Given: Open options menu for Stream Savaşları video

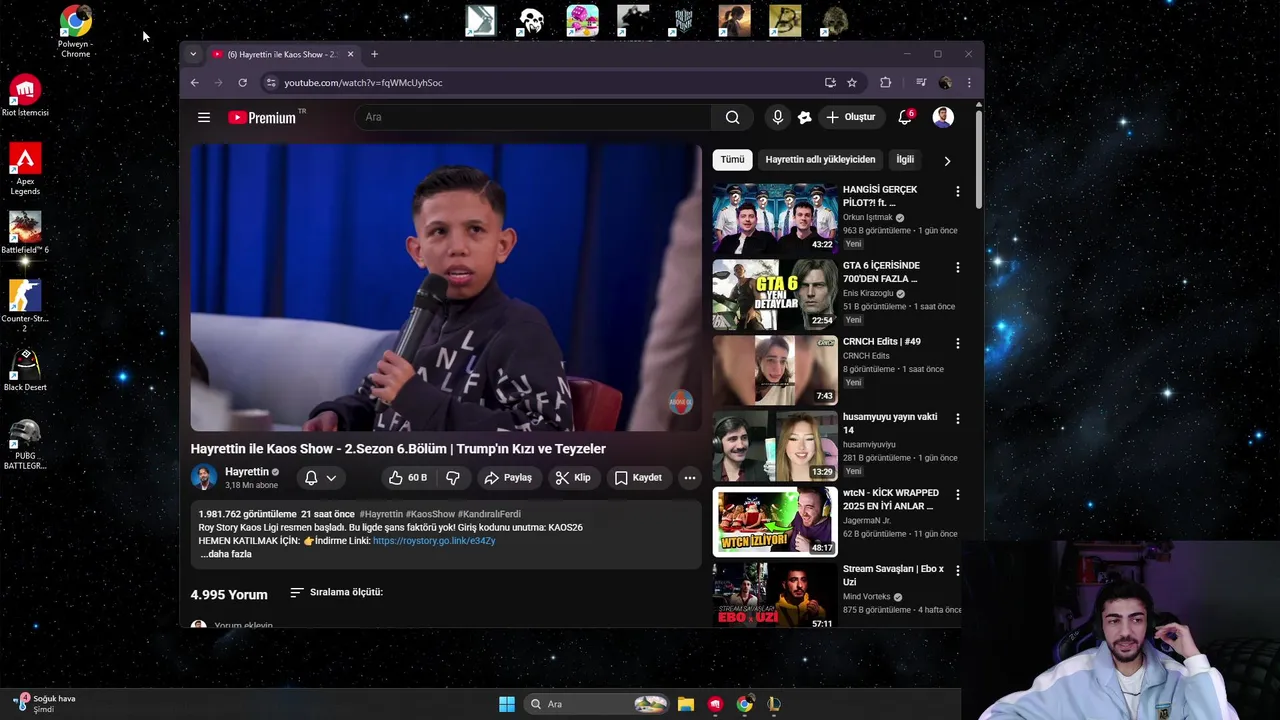Looking at the screenshot, I should [957, 570].
